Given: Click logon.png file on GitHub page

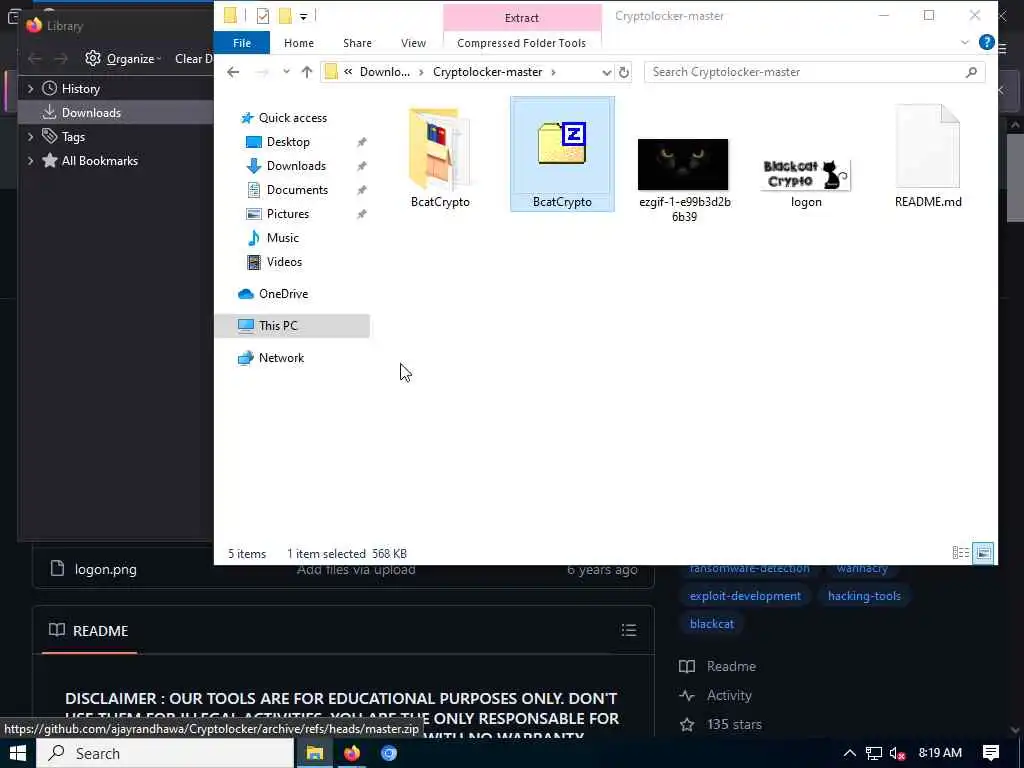Looking at the screenshot, I should point(106,569).
